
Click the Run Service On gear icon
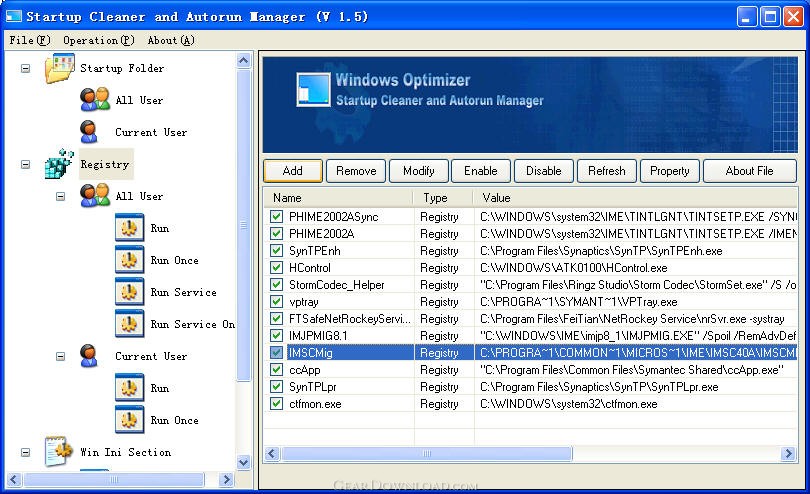129,324
